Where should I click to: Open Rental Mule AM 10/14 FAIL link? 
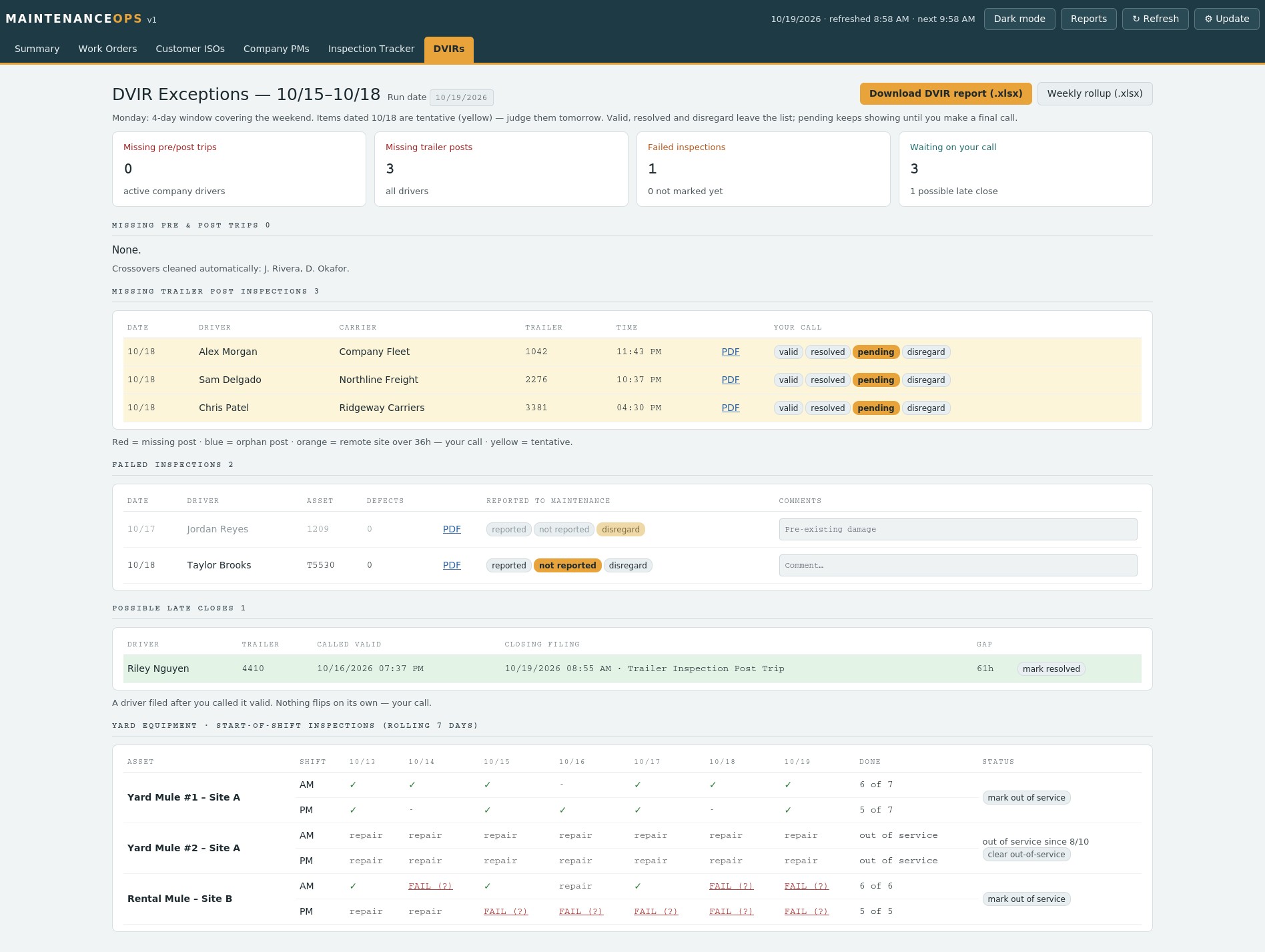(430, 886)
